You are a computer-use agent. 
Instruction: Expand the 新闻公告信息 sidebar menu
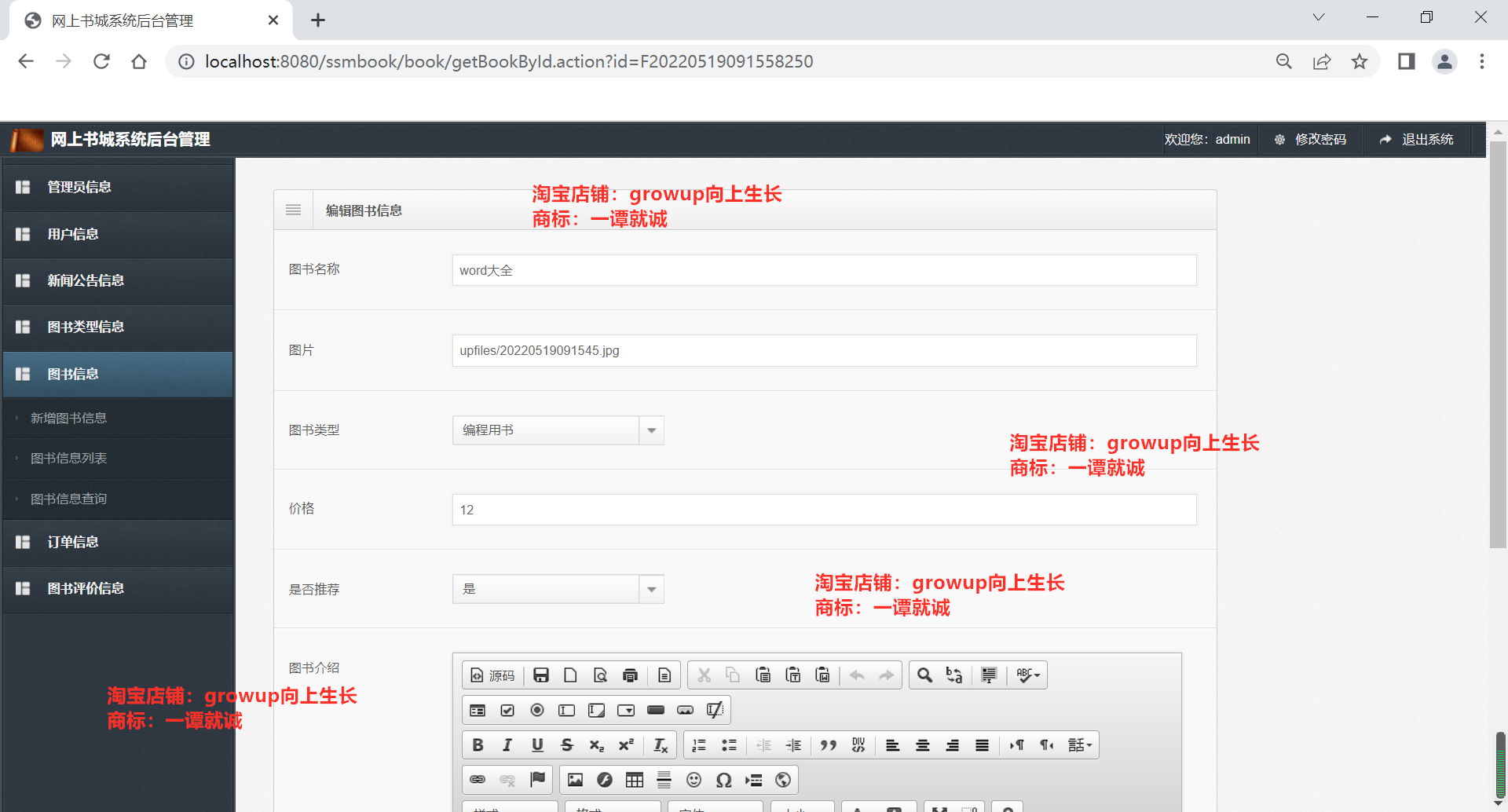click(118, 280)
